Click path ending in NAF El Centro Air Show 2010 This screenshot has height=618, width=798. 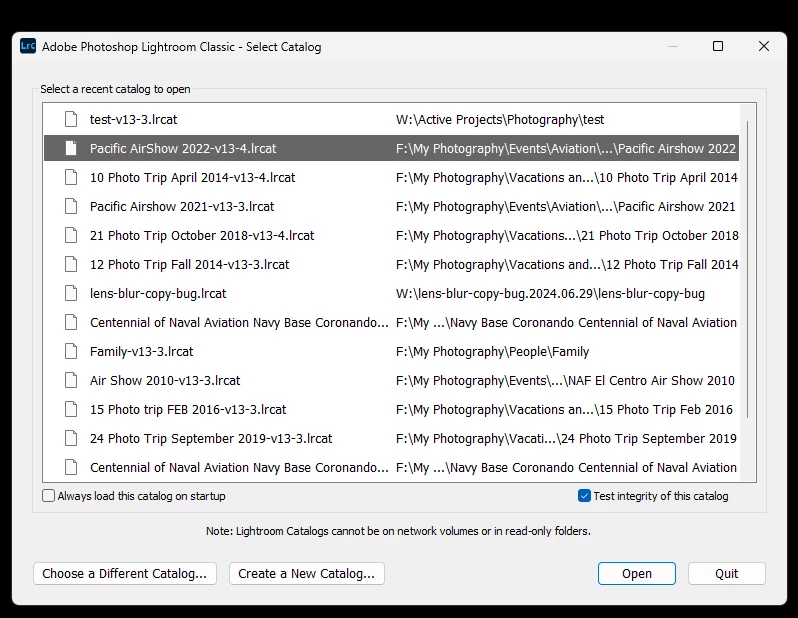click(565, 381)
